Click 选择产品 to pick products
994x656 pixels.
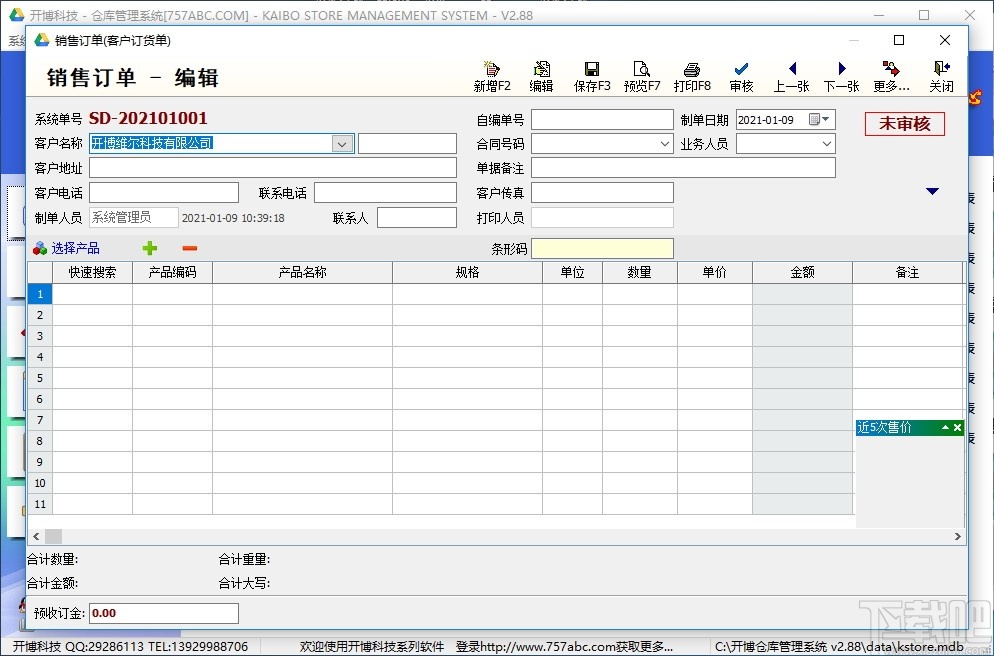click(x=67, y=248)
